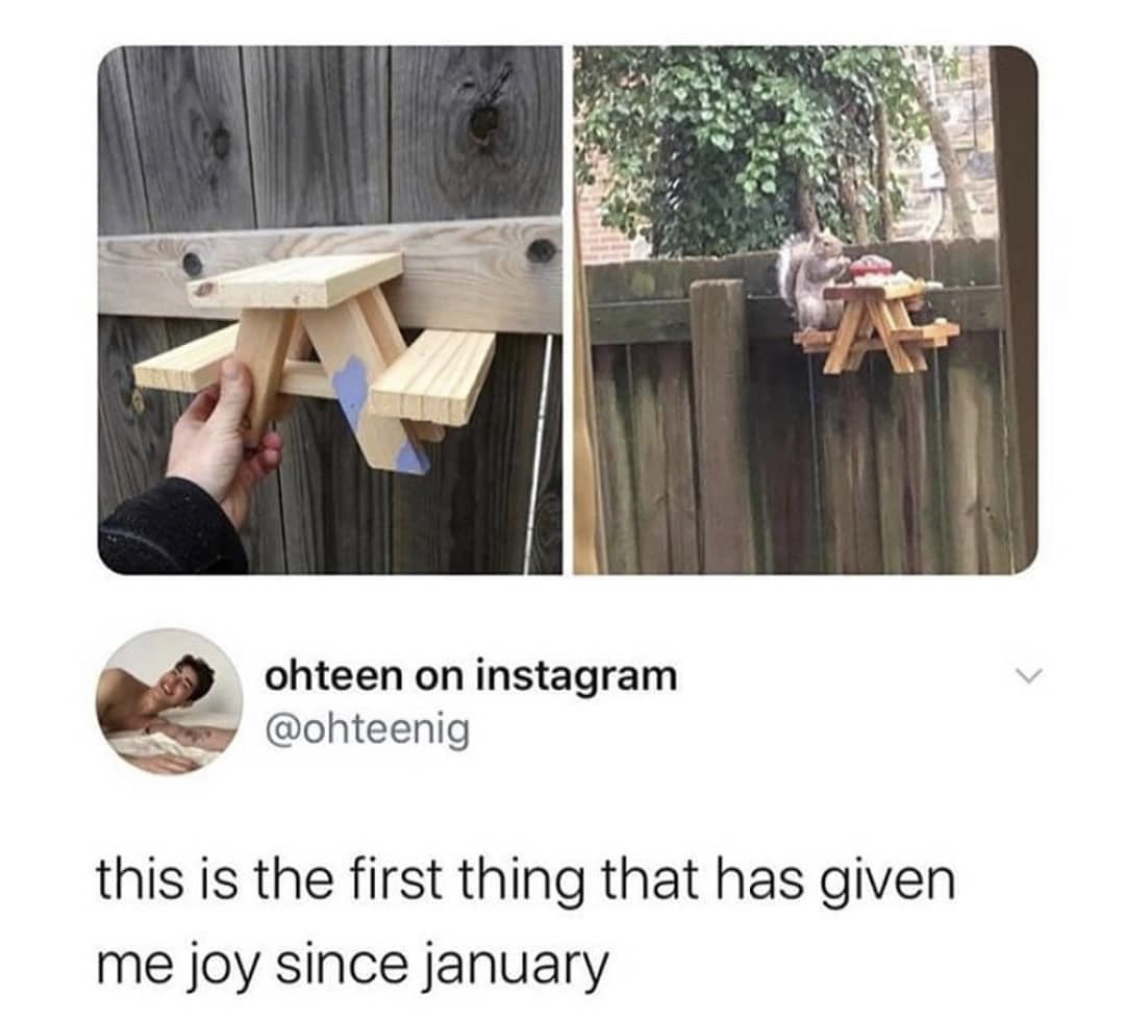Click the dark knot hole in fence
Image resolution: width=1125 pixels, height=1027 pixels.
point(481,120)
